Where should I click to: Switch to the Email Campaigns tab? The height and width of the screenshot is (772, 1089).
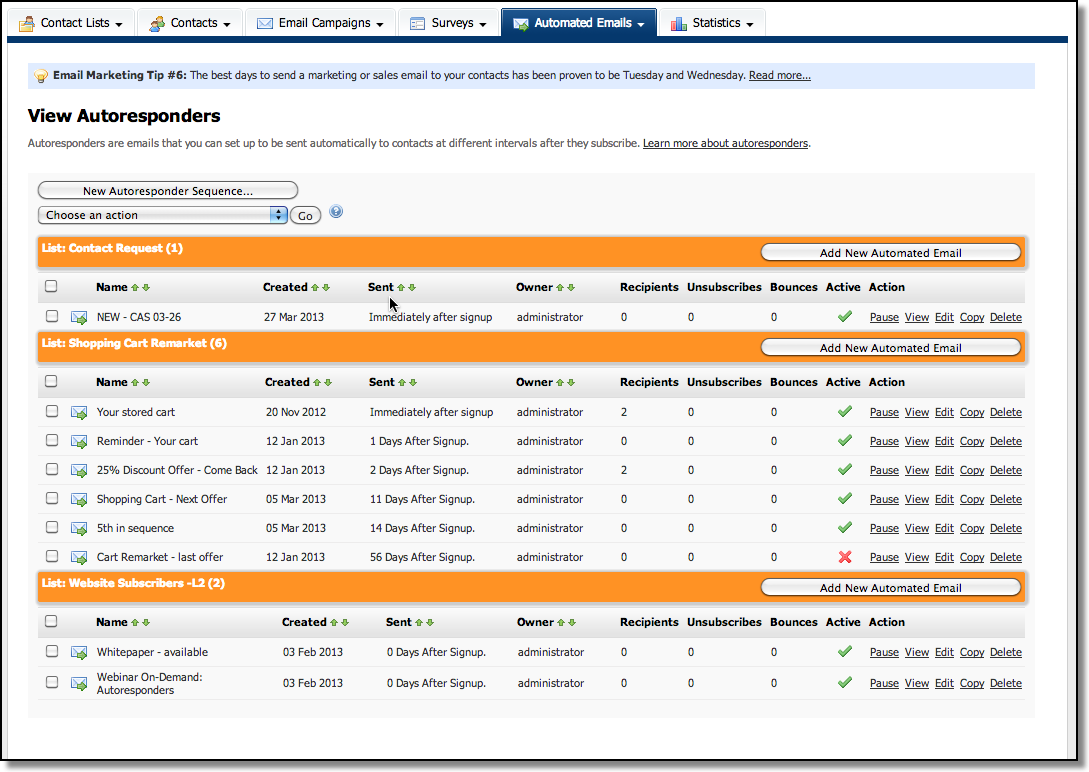click(318, 22)
